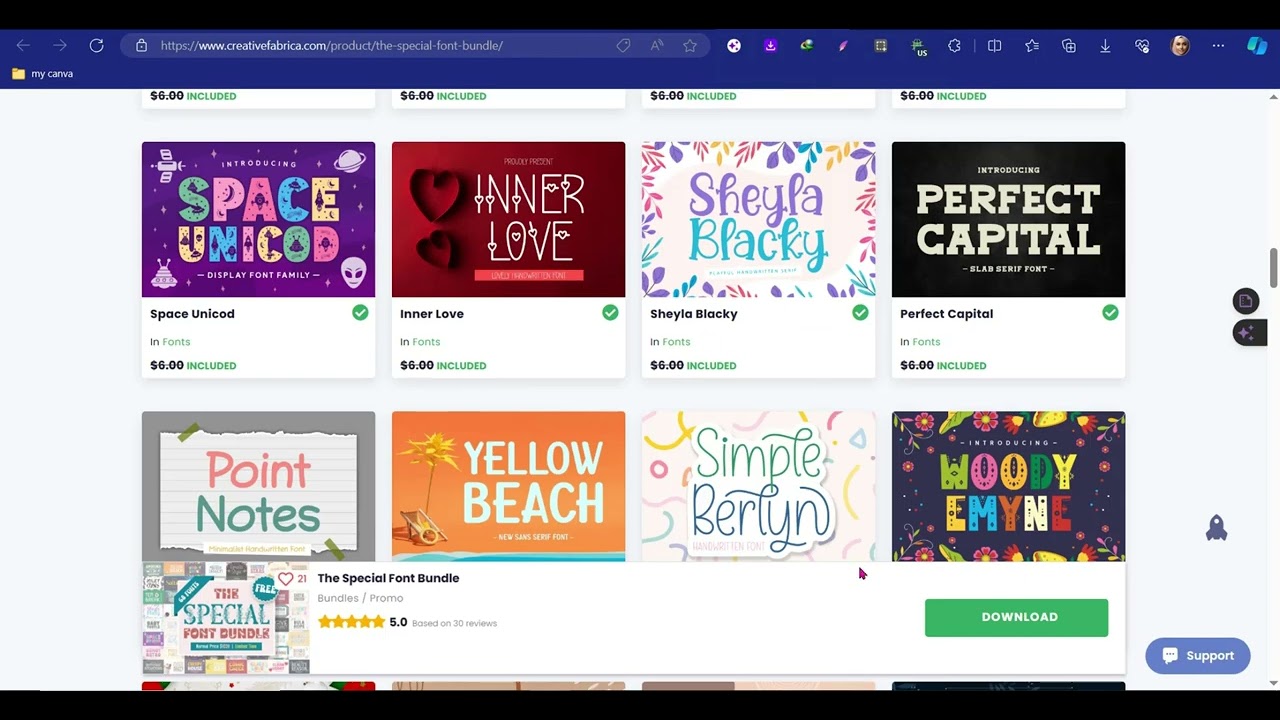Toggle split screen view

(x=994, y=45)
